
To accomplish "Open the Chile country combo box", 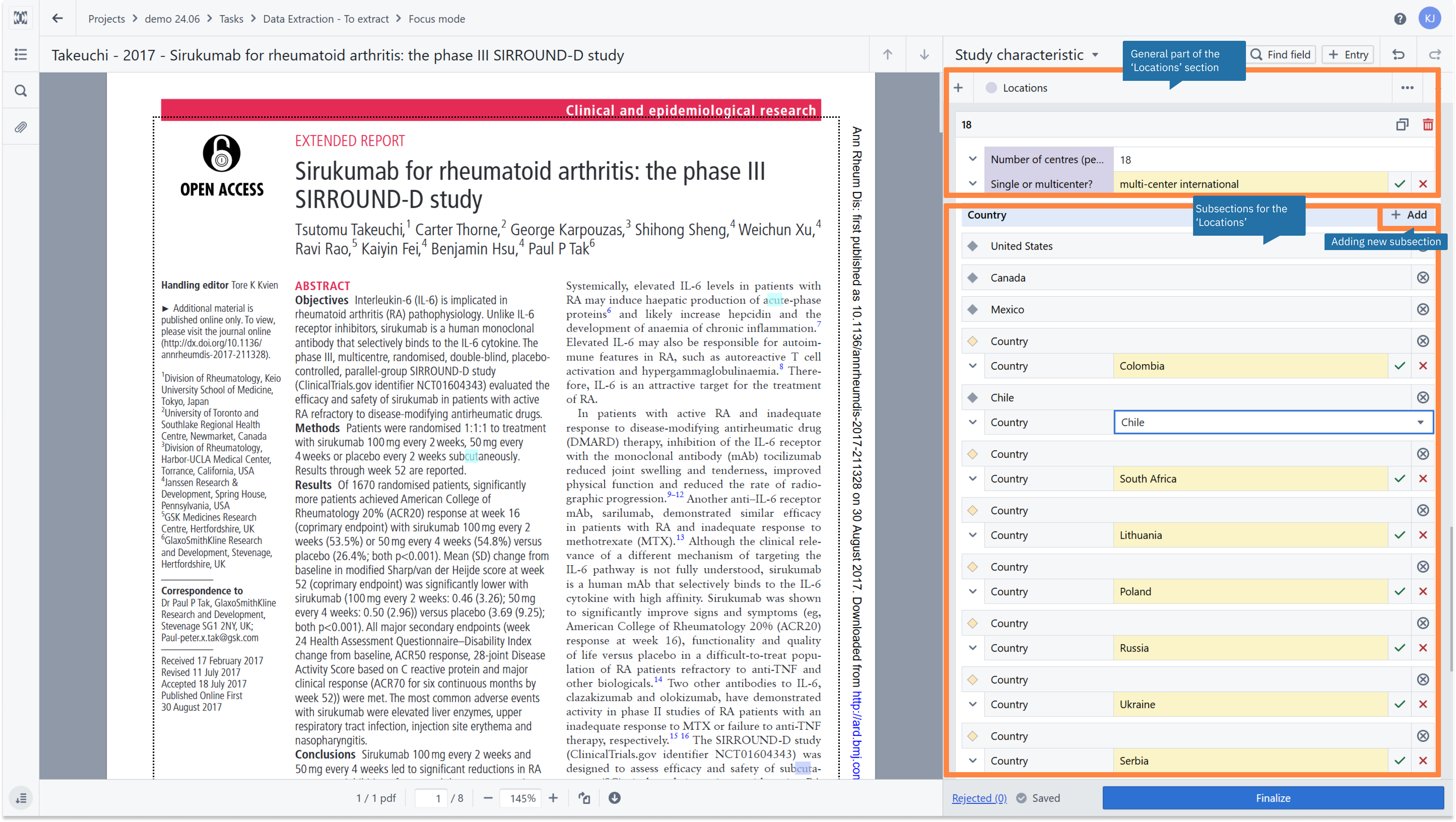I will click(1273, 422).
